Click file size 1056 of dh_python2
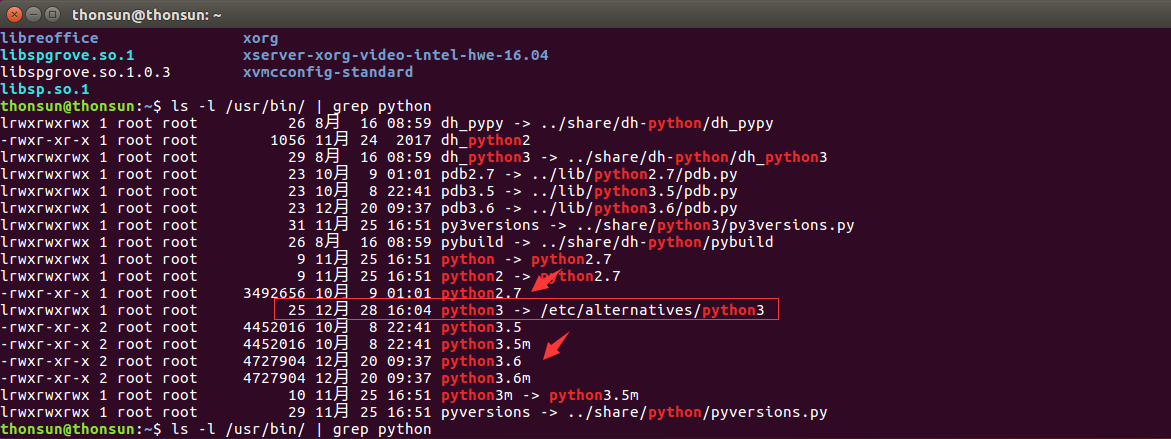 pos(288,140)
